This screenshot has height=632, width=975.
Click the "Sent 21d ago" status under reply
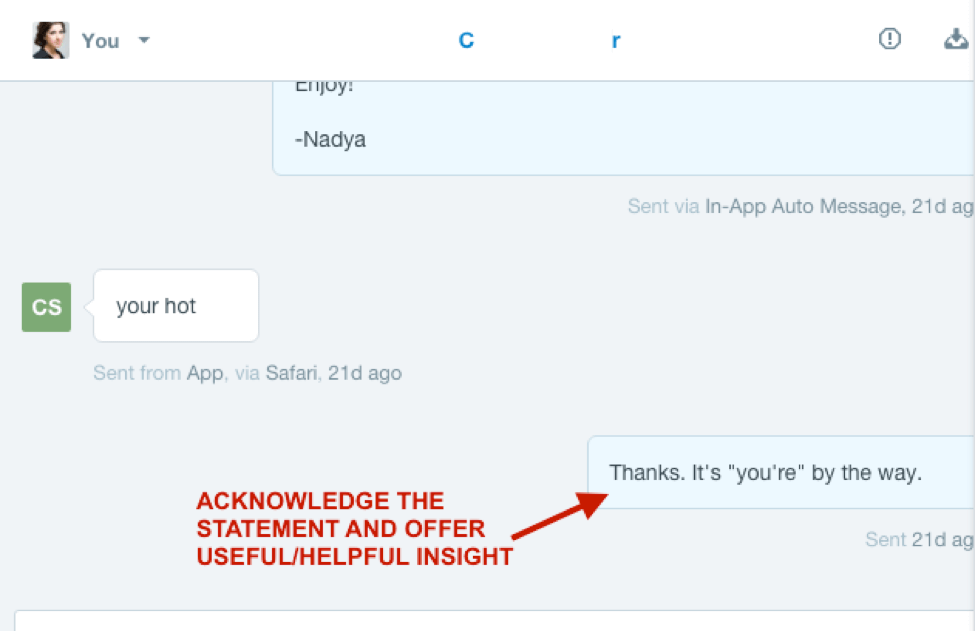pos(918,539)
